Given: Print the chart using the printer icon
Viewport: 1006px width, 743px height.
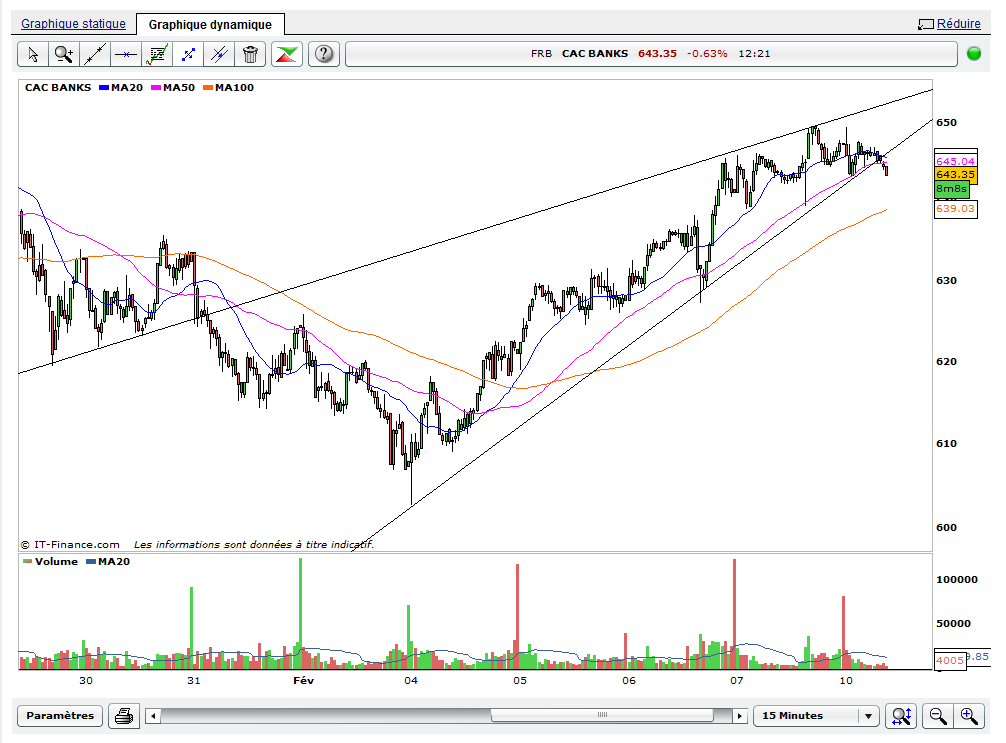Looking at the screenshot, I should pyautogui.click(x=124, y=716).
